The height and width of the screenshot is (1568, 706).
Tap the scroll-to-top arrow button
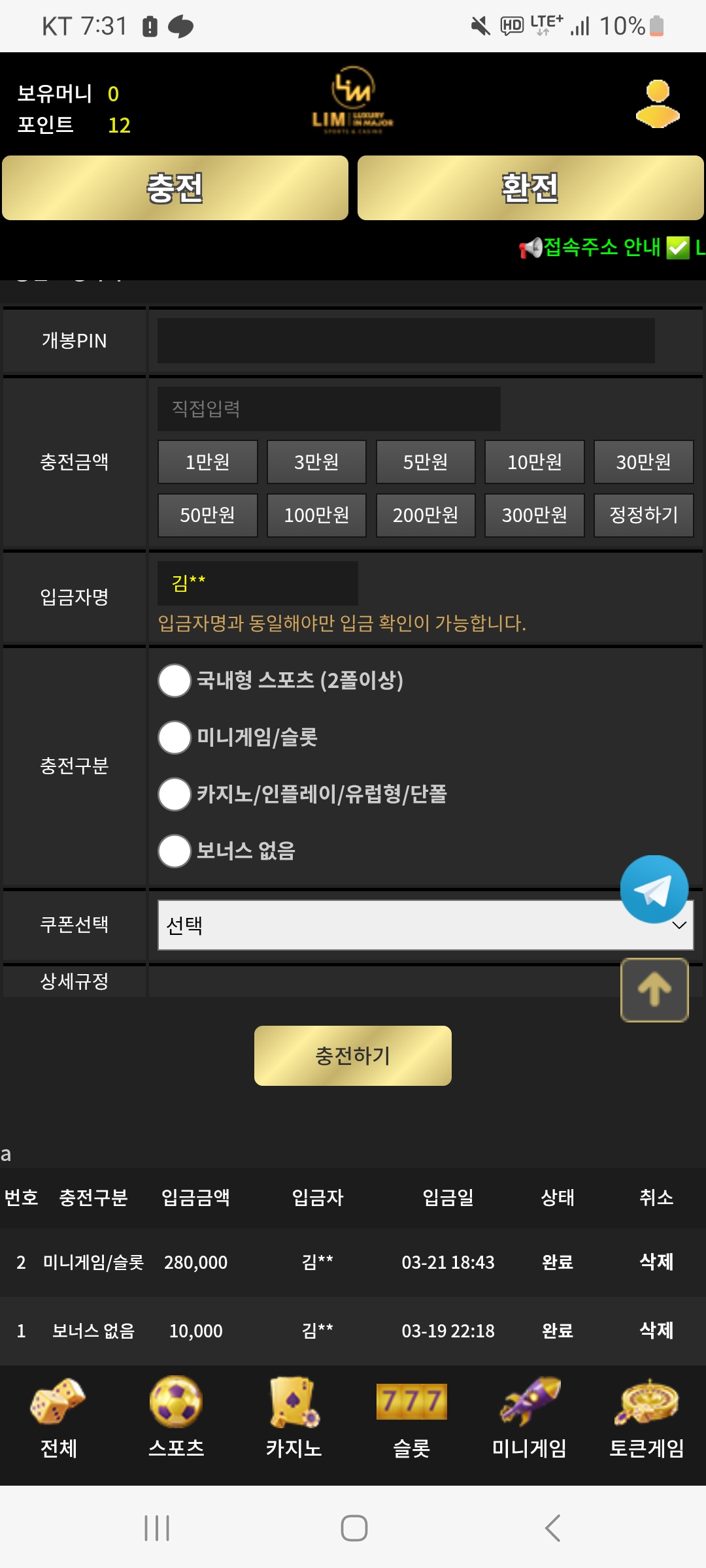click(x=654, y=990)
